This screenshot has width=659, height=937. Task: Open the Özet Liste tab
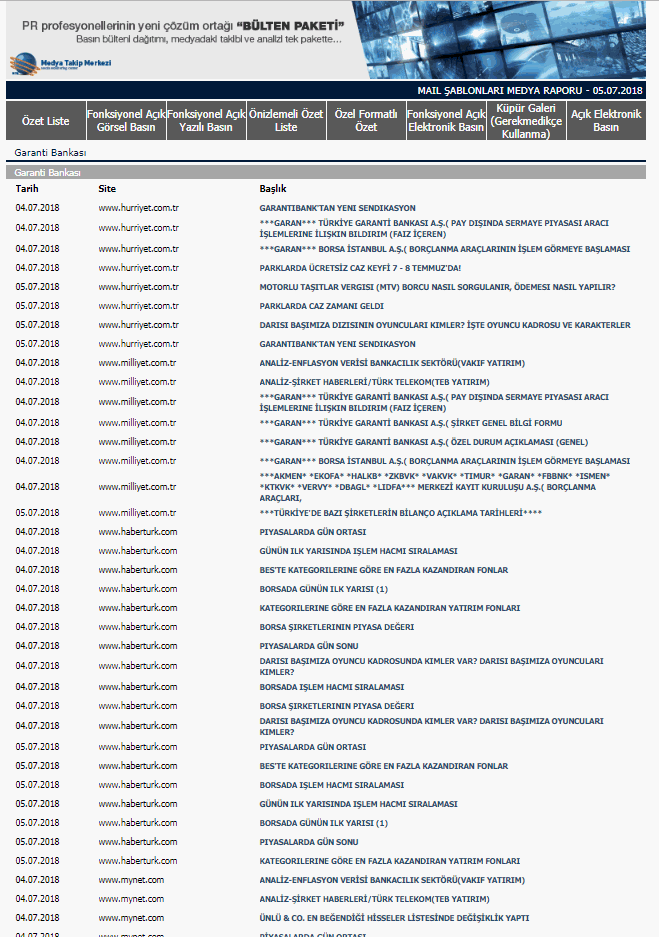[x=45, y=121]
